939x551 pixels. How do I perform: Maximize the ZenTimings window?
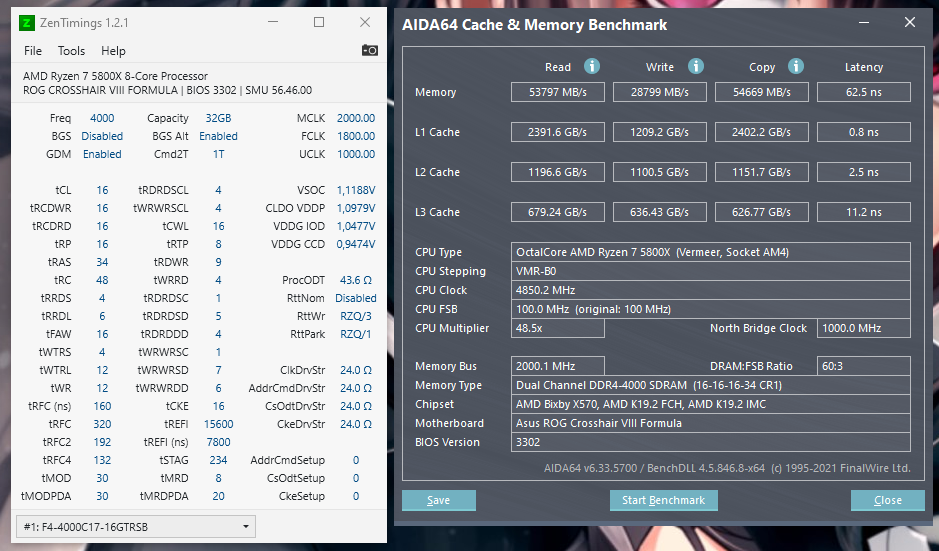click(x=319, y=22)
